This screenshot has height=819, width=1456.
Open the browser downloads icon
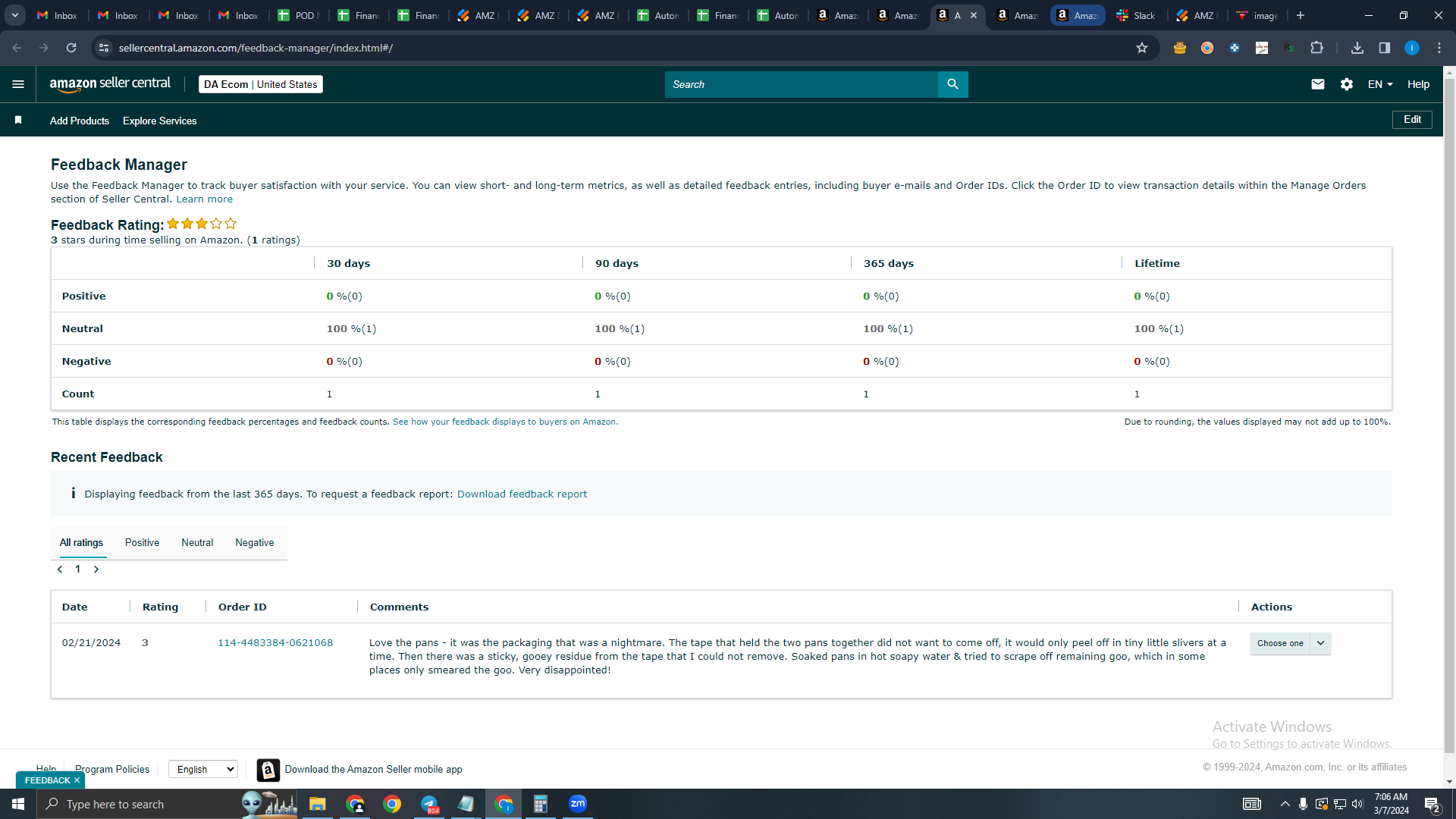click(x=1357, y=48)
